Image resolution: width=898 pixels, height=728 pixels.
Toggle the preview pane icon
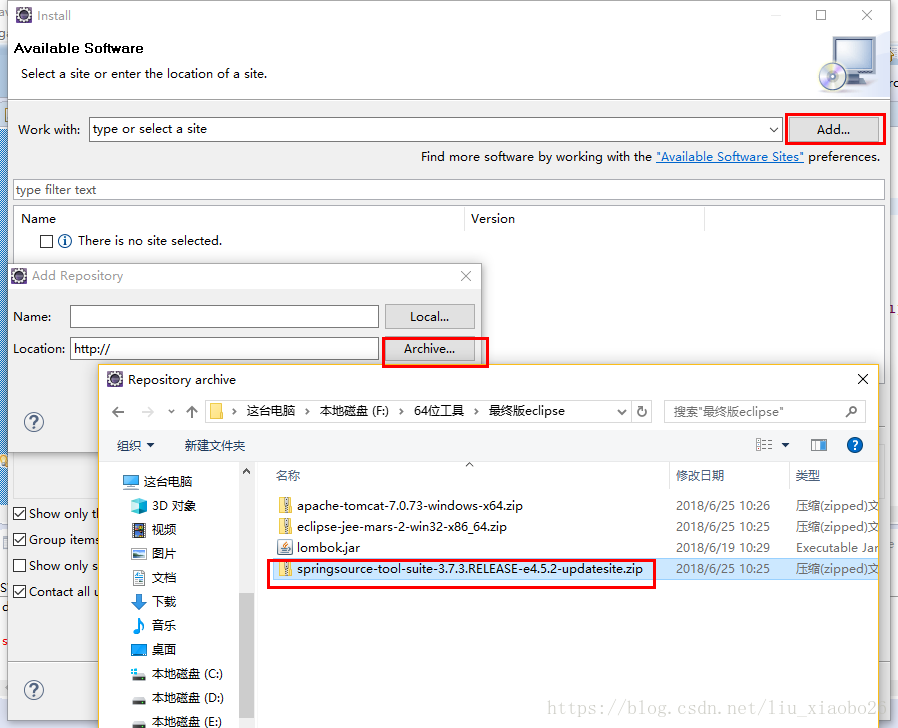[x=819, y=445]
